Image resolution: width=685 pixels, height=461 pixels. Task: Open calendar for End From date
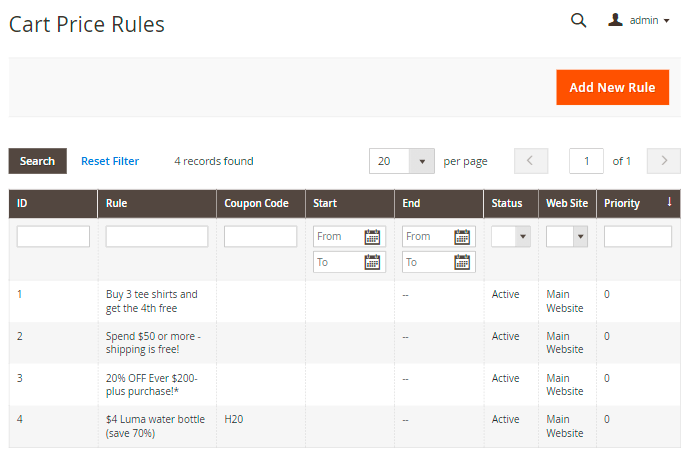pyautogui.click(x=462, y=237)
